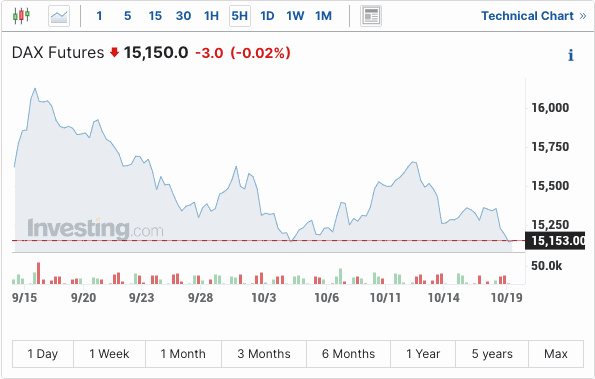Click the red down arrow beside price
The image size is (595, 379).
[114, 52]
